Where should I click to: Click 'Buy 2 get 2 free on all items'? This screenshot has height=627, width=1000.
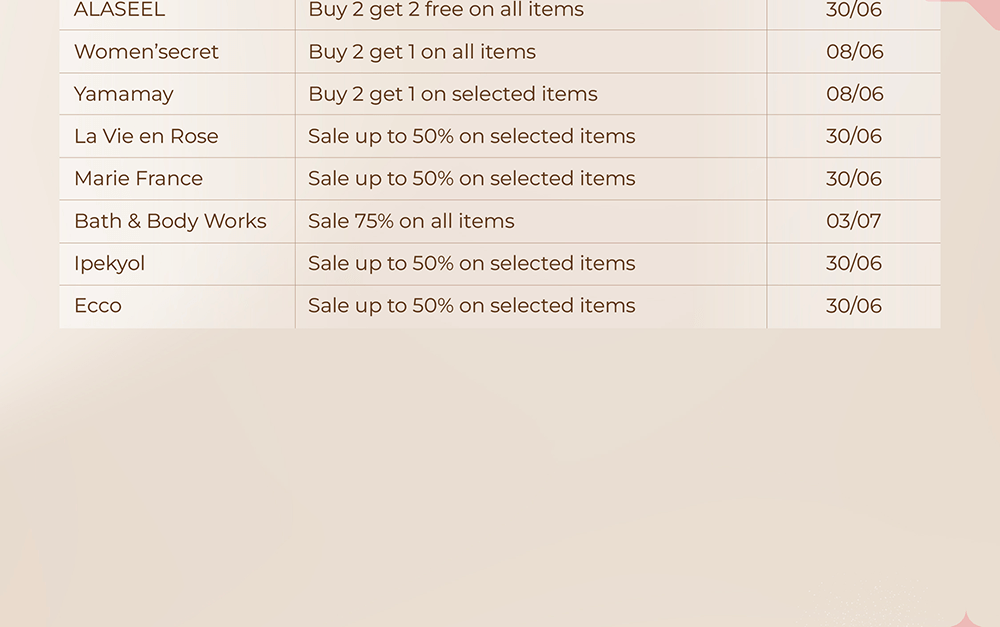point(446,10)
